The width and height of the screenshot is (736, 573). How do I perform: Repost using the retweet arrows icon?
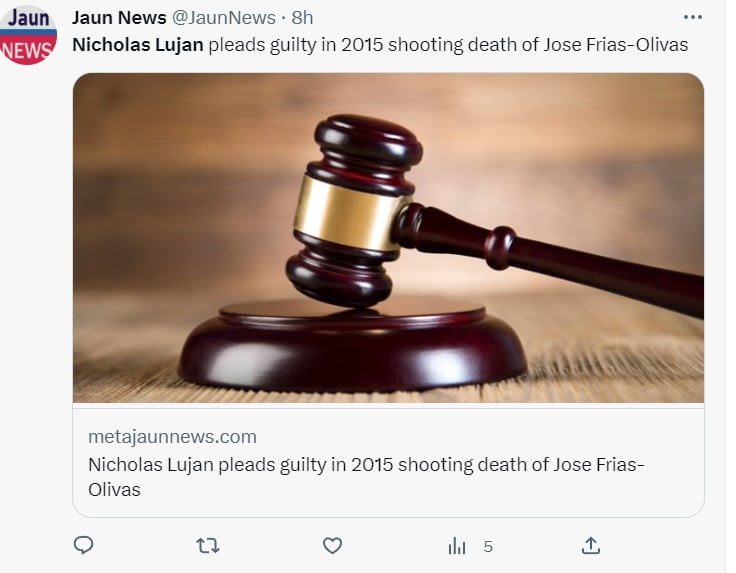[x=207, y=546]
